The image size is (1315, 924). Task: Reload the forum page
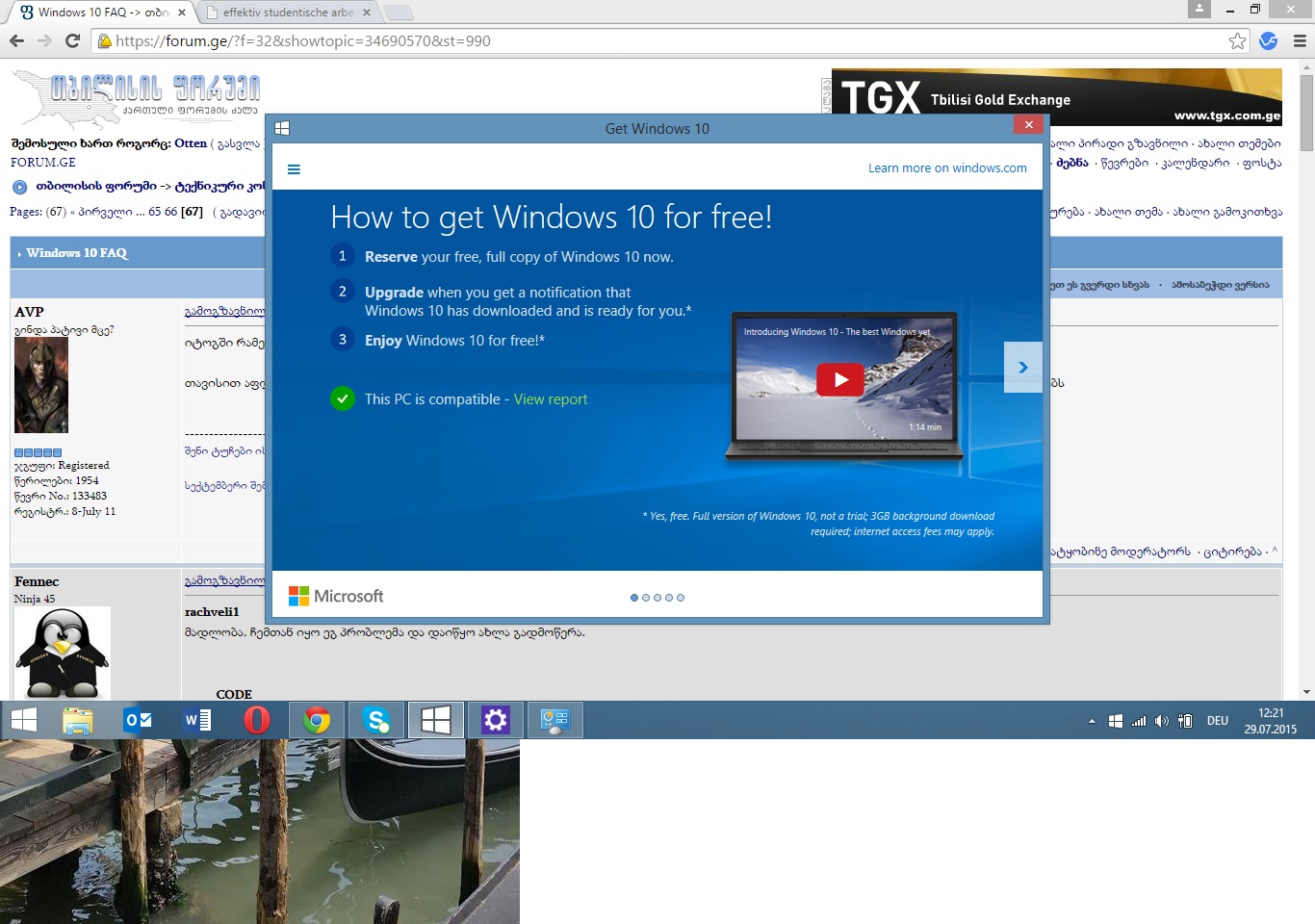(72, 40)
